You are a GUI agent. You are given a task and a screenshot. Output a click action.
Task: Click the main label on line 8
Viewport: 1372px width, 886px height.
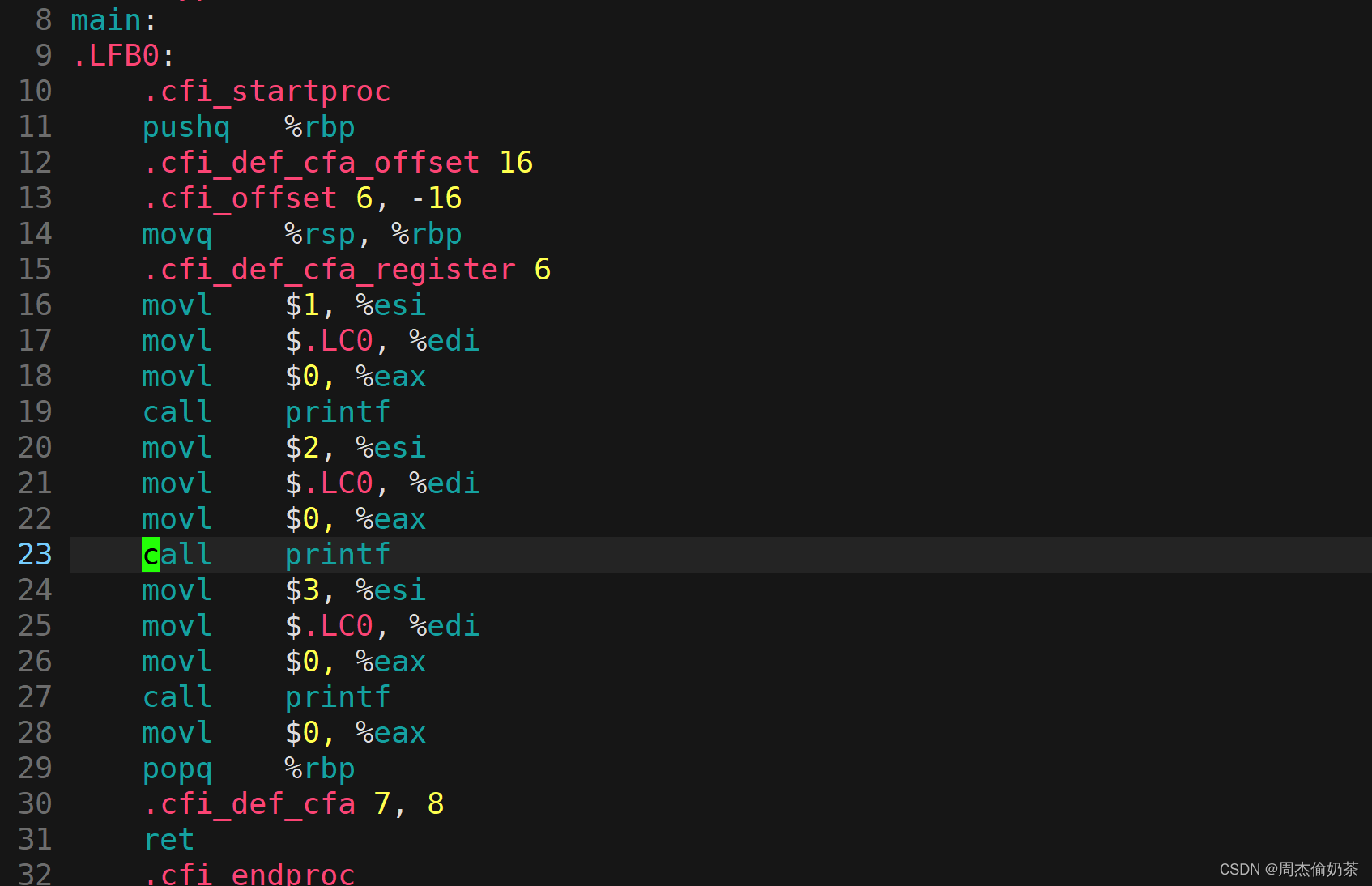click(x=105, y=20)
